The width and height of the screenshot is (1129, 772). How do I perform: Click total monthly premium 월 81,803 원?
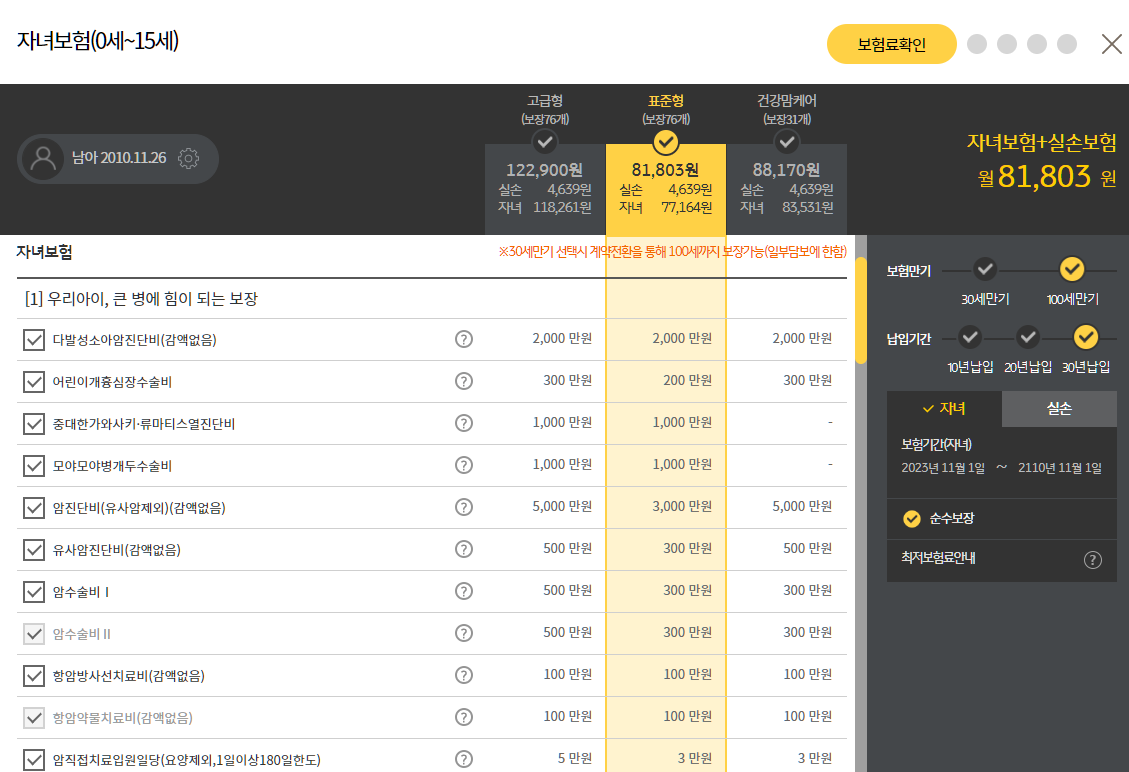coord(1046,176)
